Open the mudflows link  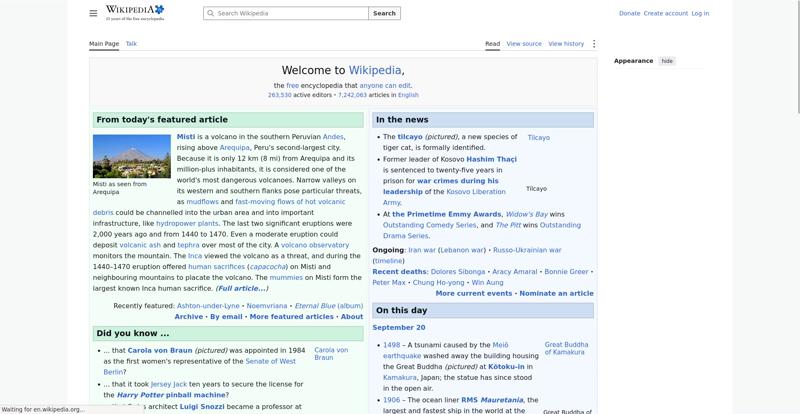point(202,202)
